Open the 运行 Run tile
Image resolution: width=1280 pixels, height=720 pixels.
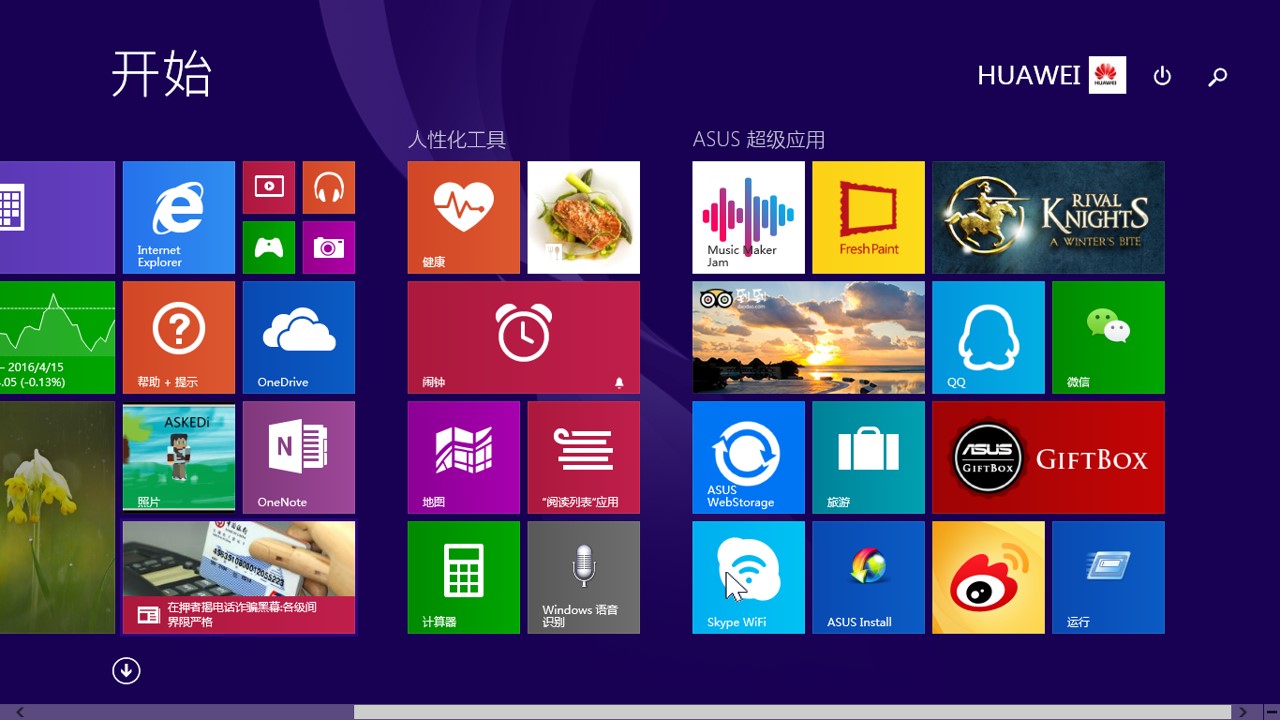(1109, 577)
